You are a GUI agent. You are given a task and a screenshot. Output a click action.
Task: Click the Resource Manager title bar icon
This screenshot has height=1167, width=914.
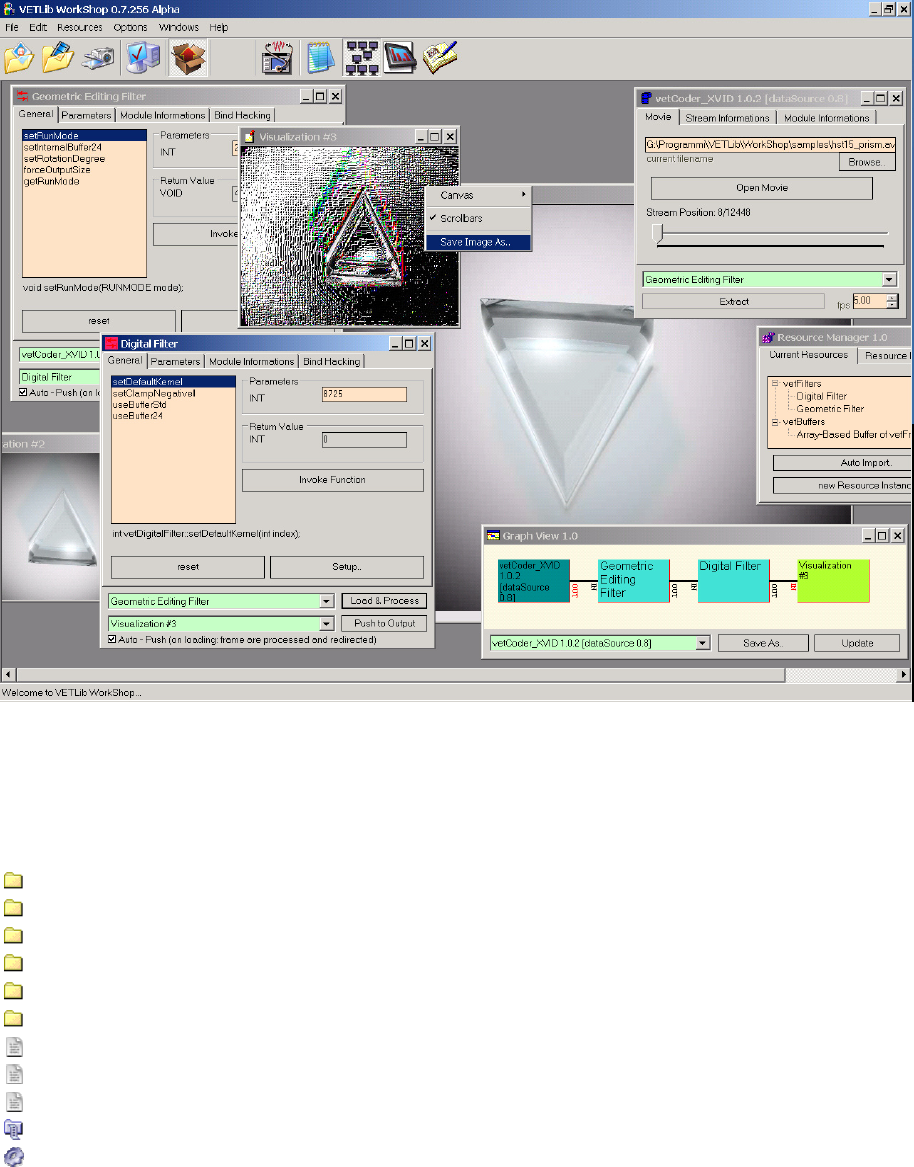[x=768, y=337]
